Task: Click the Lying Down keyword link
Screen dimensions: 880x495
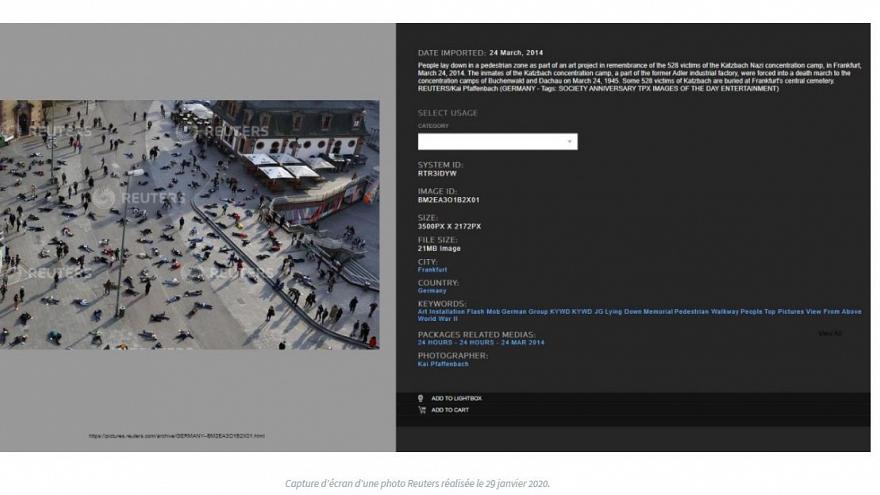Action: click(x=624, y=311)
